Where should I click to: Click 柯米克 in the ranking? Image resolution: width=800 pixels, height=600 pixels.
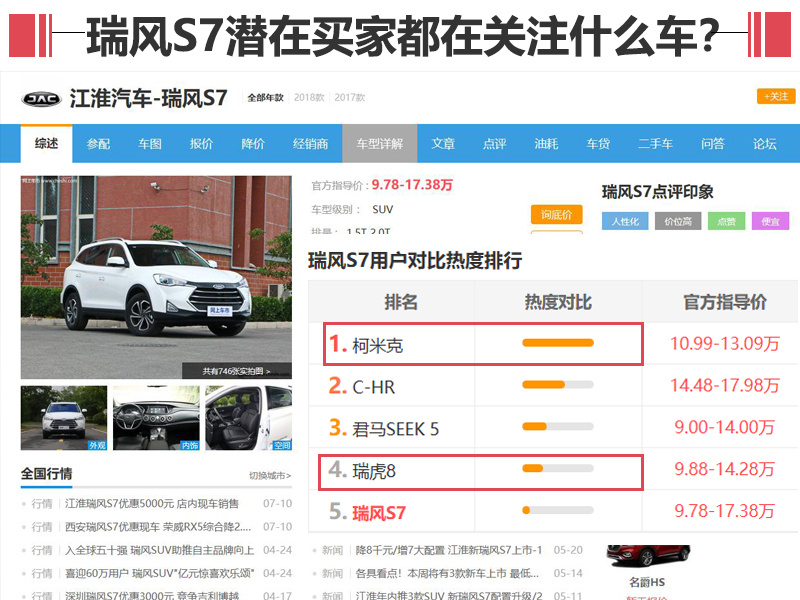[x=378, y=346]
